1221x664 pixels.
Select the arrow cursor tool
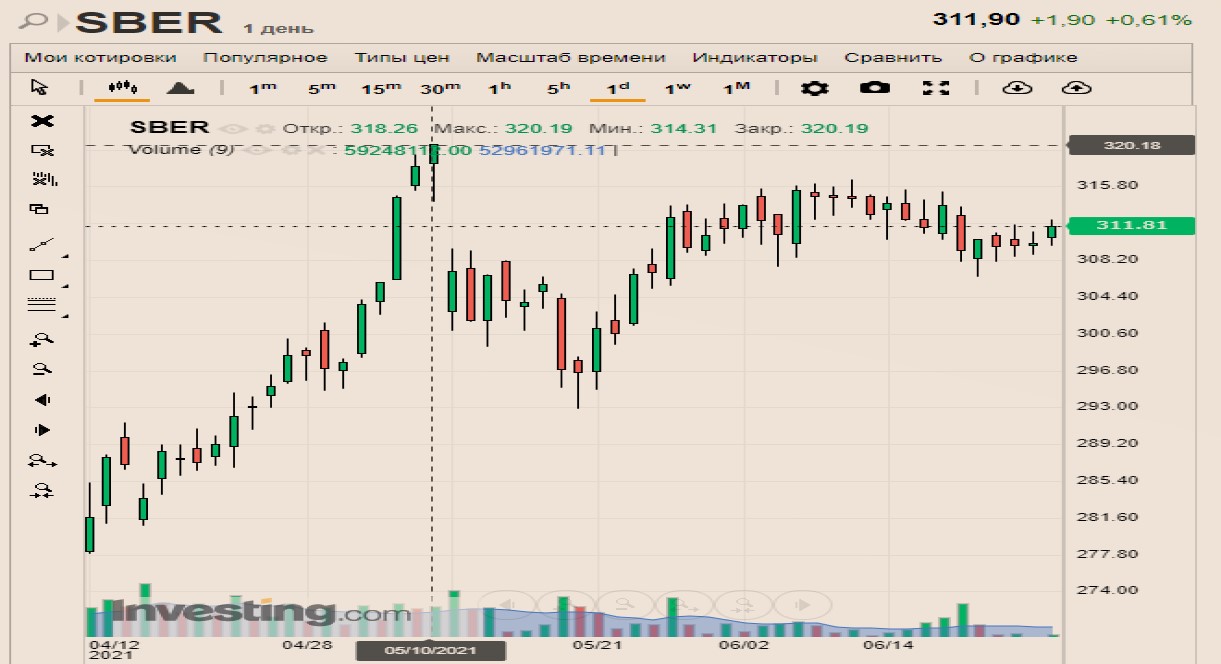39,87
